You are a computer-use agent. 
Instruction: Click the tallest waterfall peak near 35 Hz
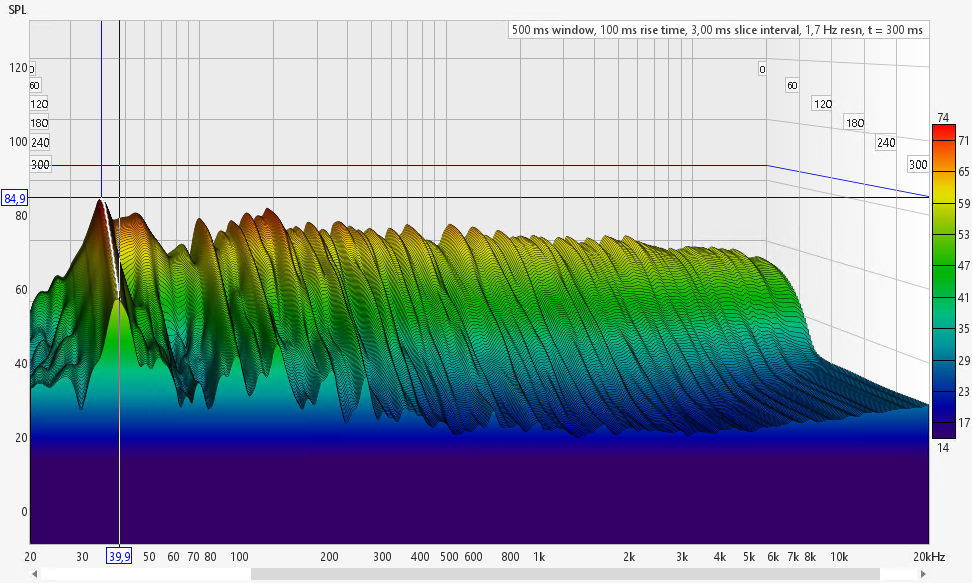pos(100,200)
